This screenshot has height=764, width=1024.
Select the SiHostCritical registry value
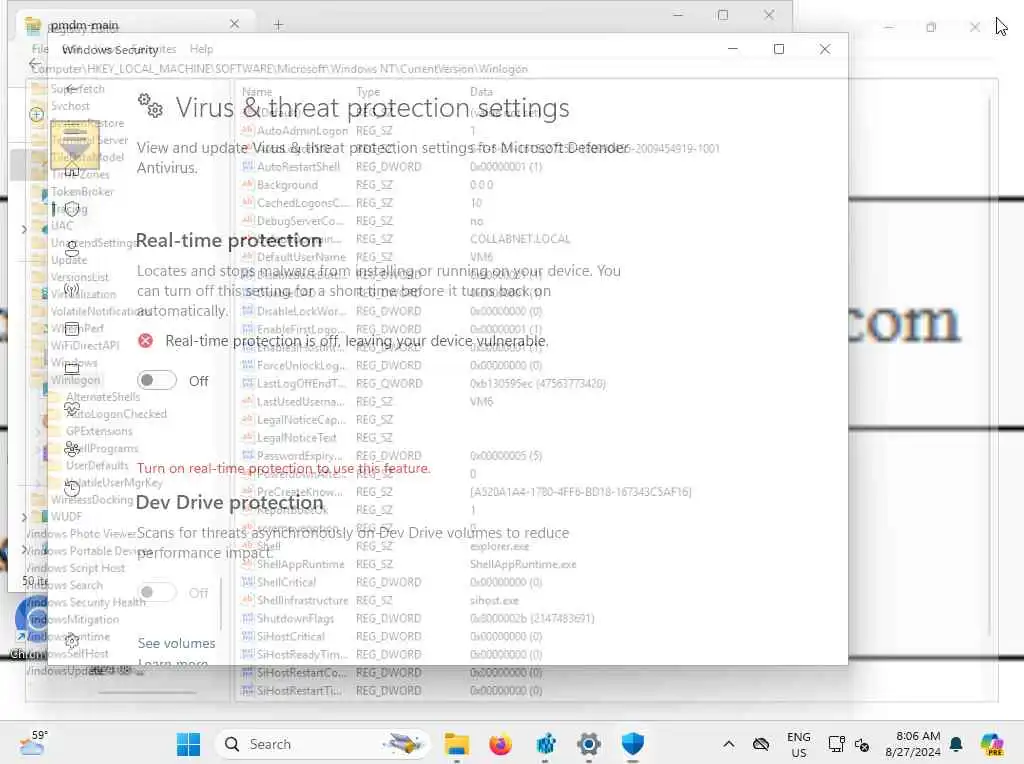click(291, 637)
